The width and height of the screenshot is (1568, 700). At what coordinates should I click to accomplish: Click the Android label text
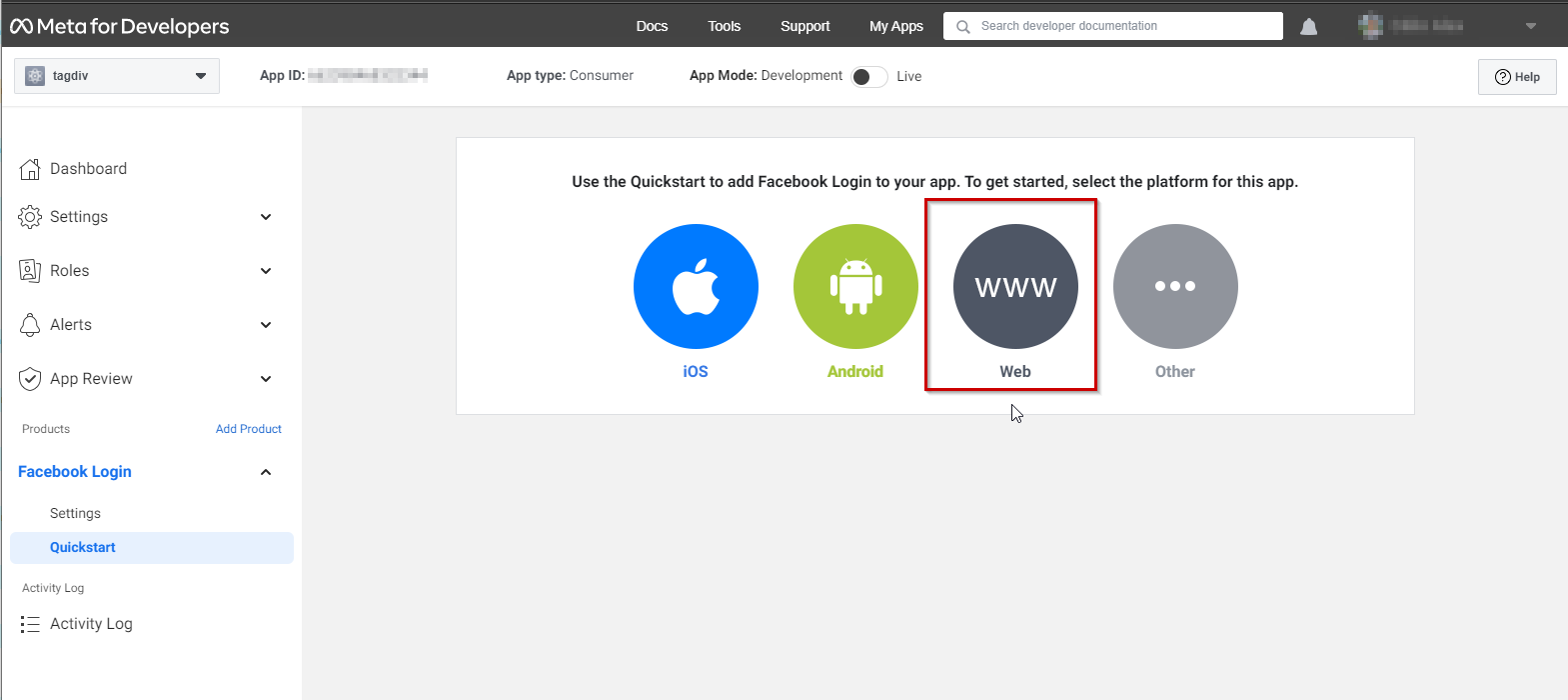click(855, 372)
